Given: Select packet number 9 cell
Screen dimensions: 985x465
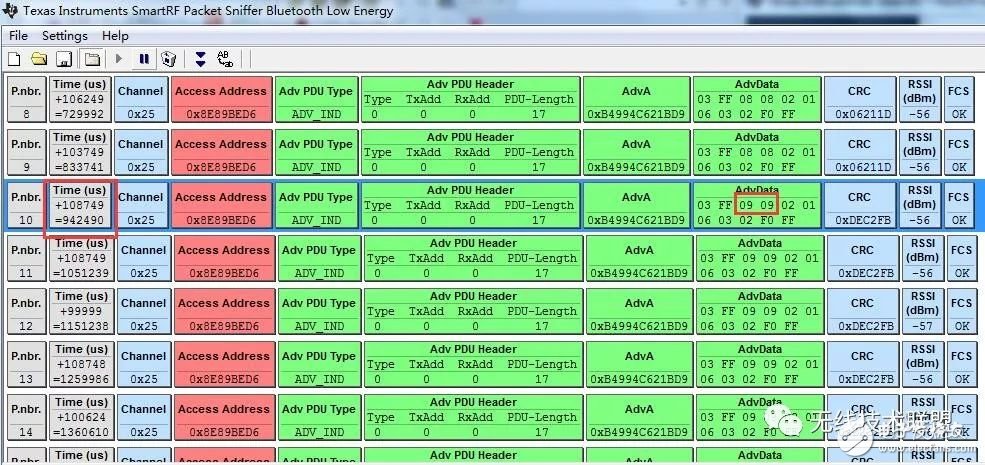Looking at the screenshot, I should [x=26, y=152].
